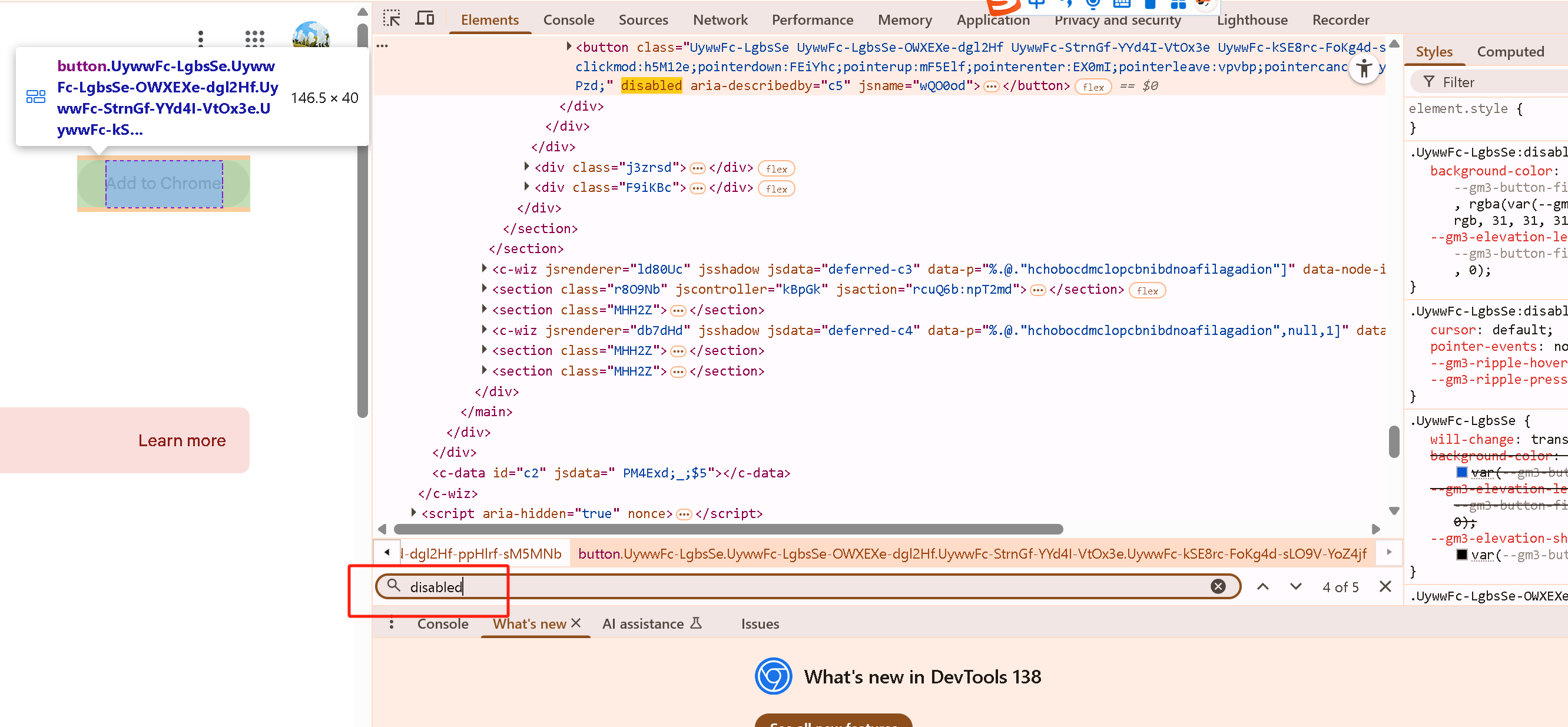Click the page's vertical scrollbar thumb
The height and width of the screenshot is (727, 1568).
pyautogui.click(x=362, y=220)
